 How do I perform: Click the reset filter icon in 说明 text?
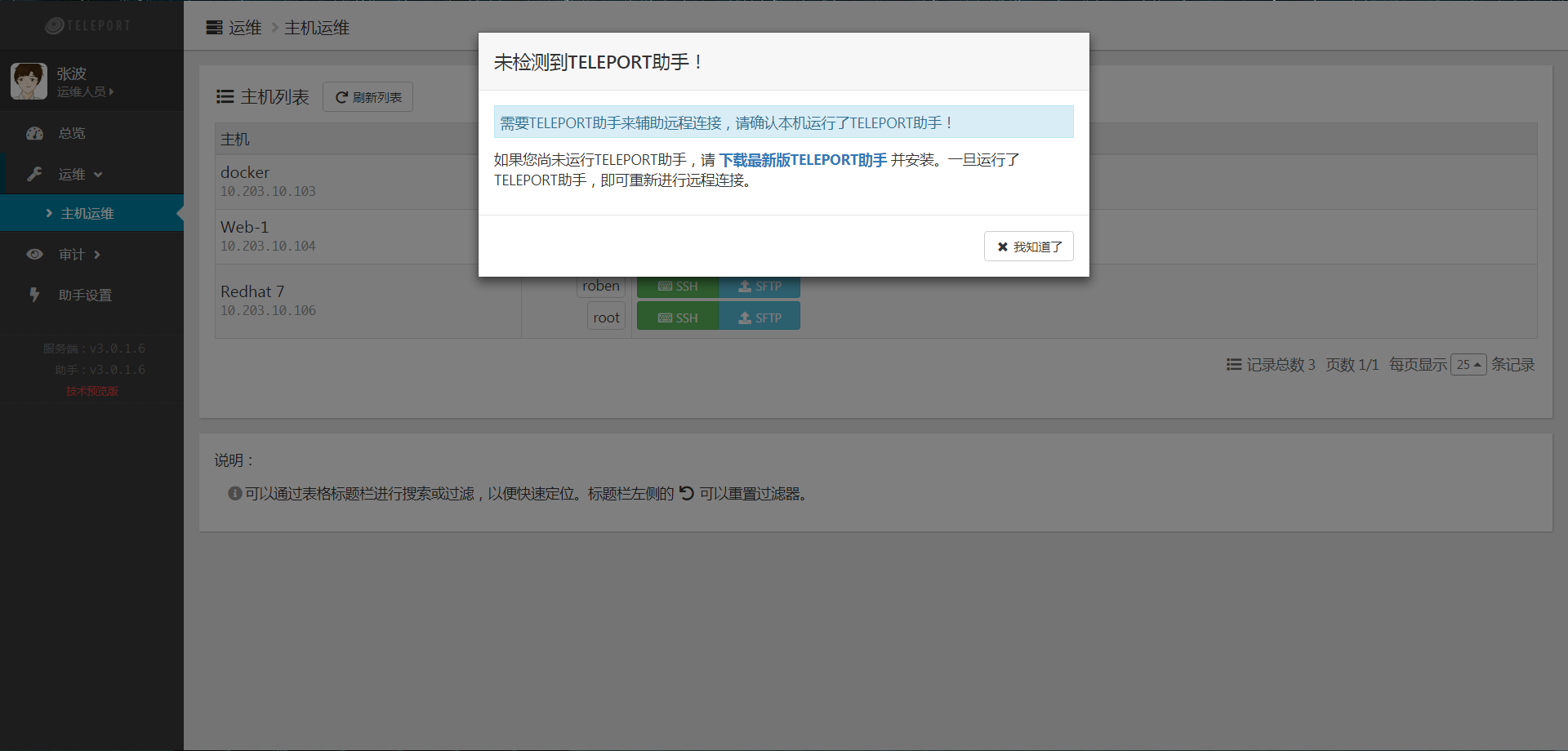coord(687,493)
